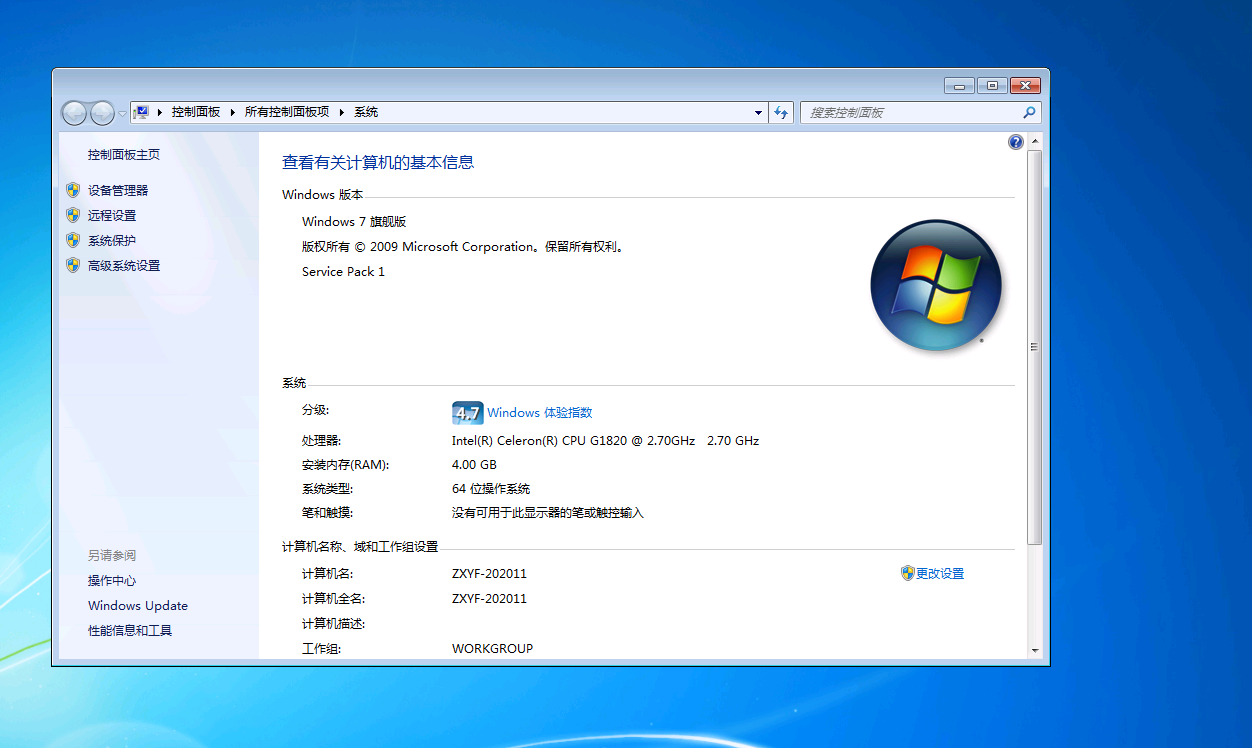Click ZXYF-202011 next to 计算机全名
The image size is (1252, 748).
[489, 598]
